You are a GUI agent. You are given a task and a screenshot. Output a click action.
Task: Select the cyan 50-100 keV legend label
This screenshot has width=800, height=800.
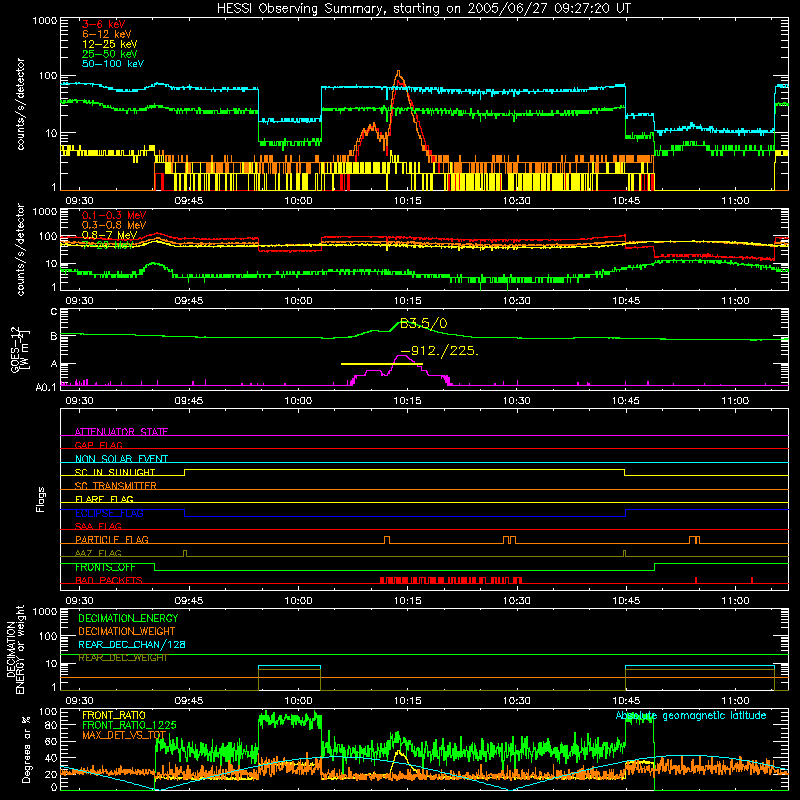(112, 64)
